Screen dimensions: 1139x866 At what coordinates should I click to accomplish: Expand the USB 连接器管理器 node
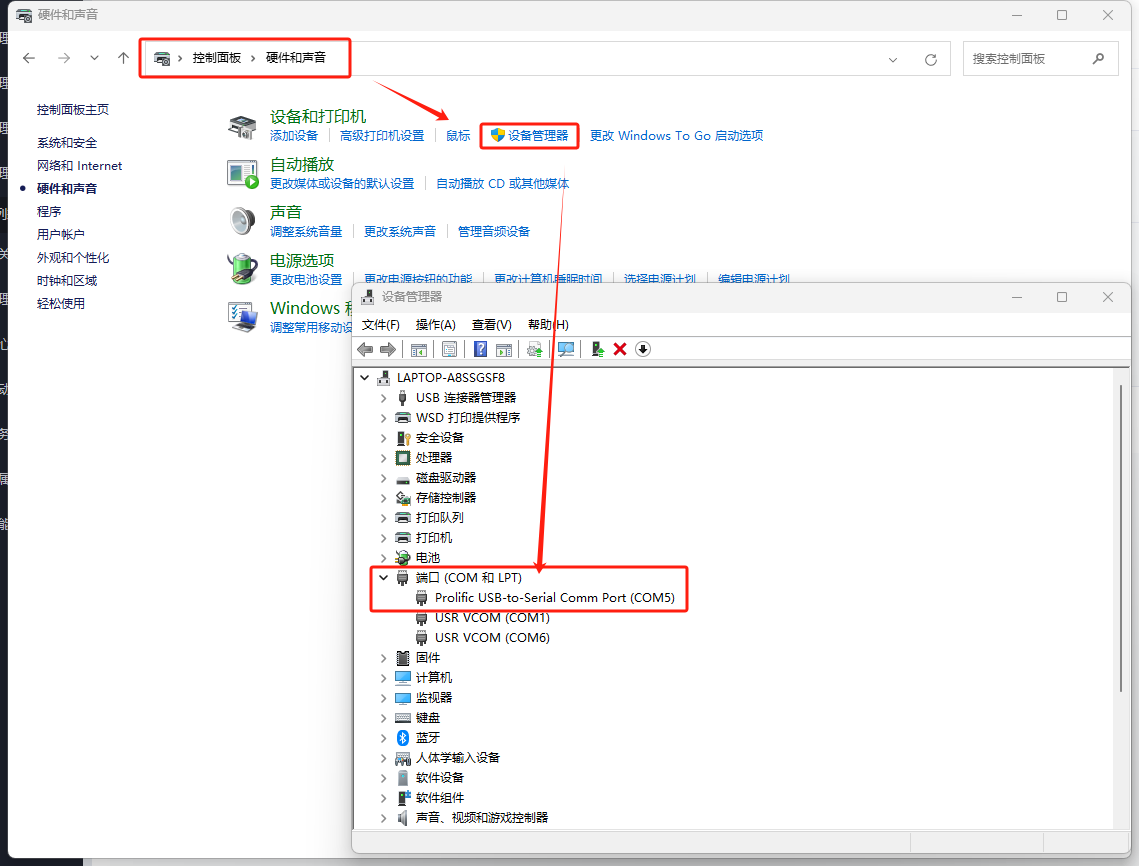point(384,398)
